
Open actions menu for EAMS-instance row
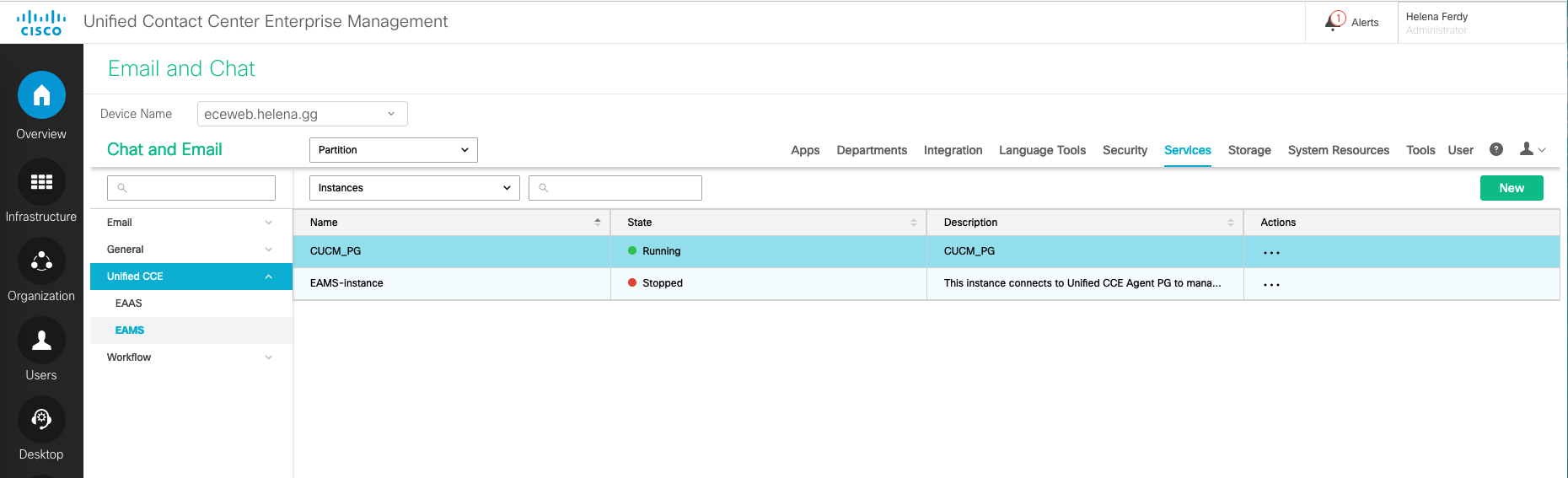1271,284
